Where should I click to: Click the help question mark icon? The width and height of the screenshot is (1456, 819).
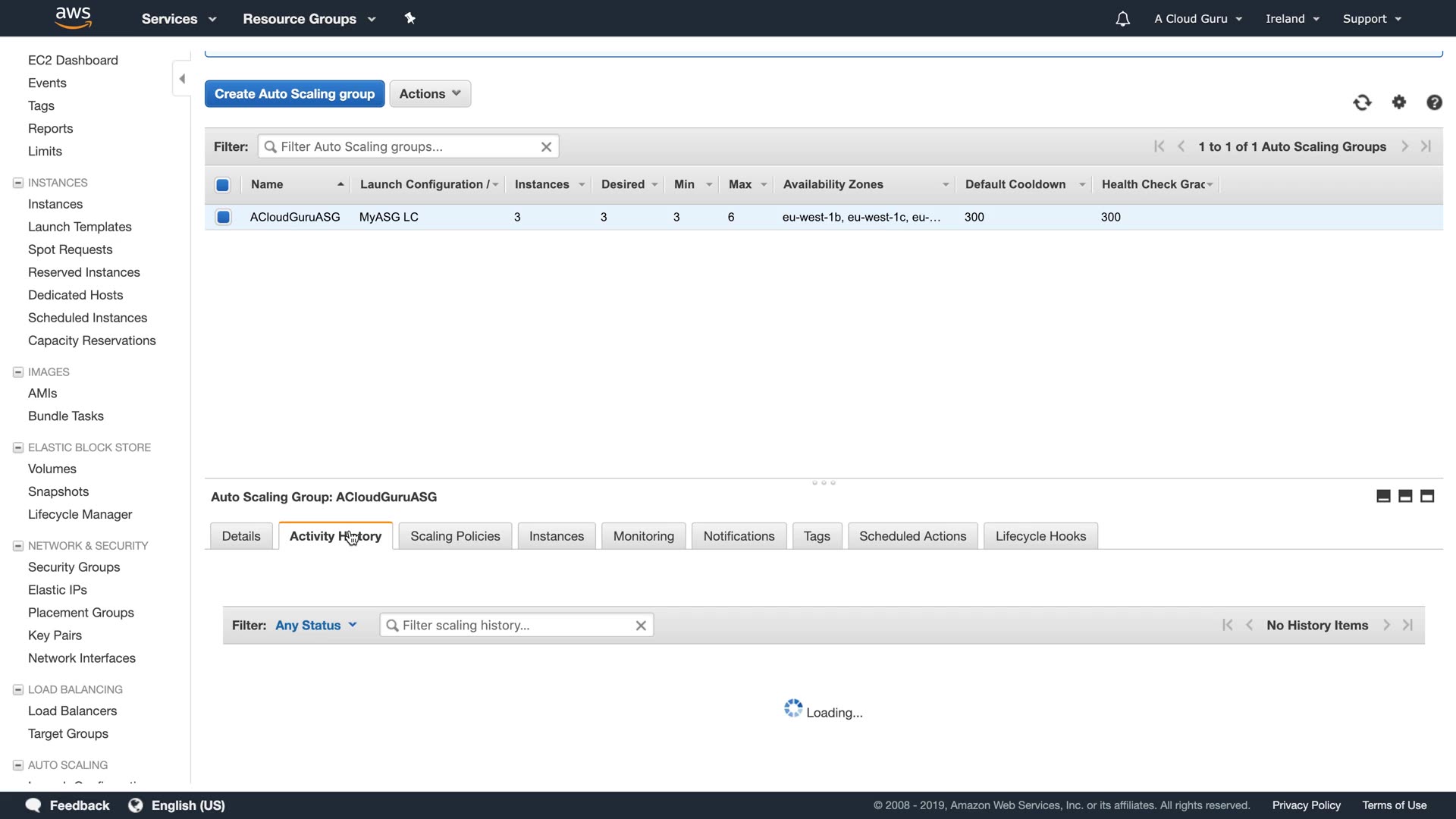(x=1434, y=102)
